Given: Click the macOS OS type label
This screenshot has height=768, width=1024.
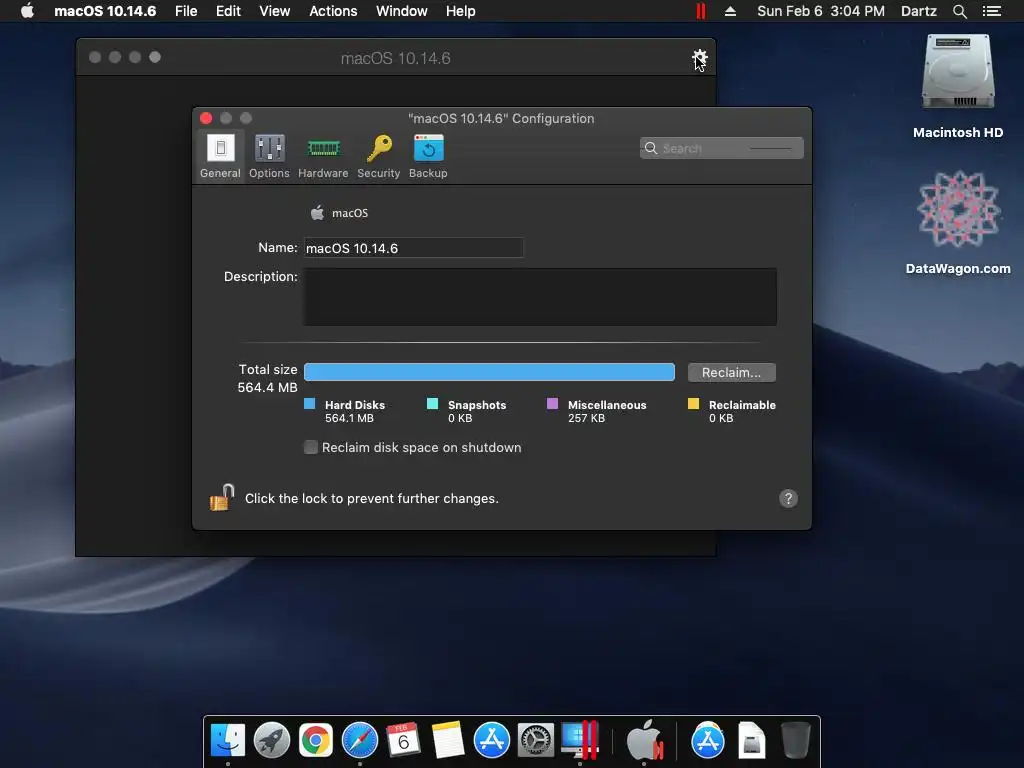Looking at the screenshot, I should (x=350, y=213).
